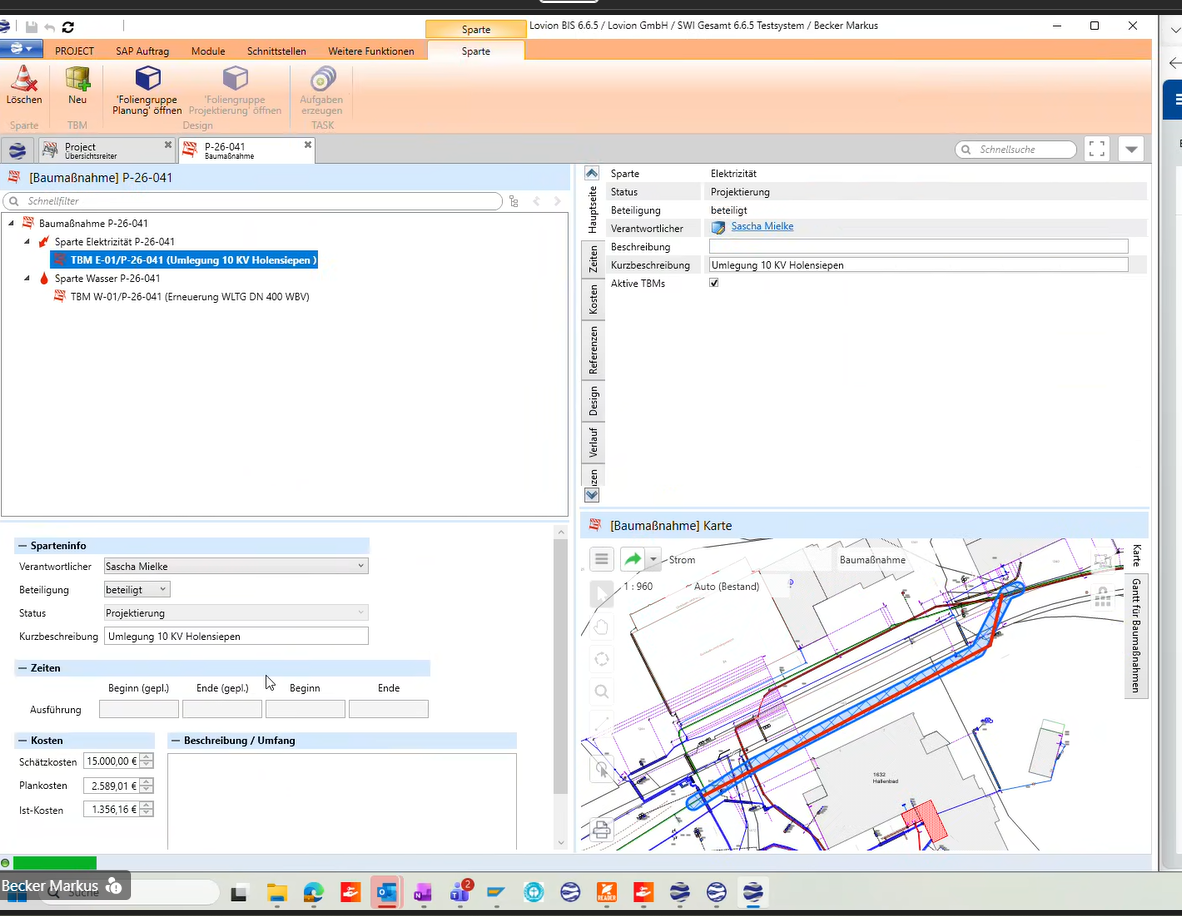Click the Neu TBM icon

point(77,78)
